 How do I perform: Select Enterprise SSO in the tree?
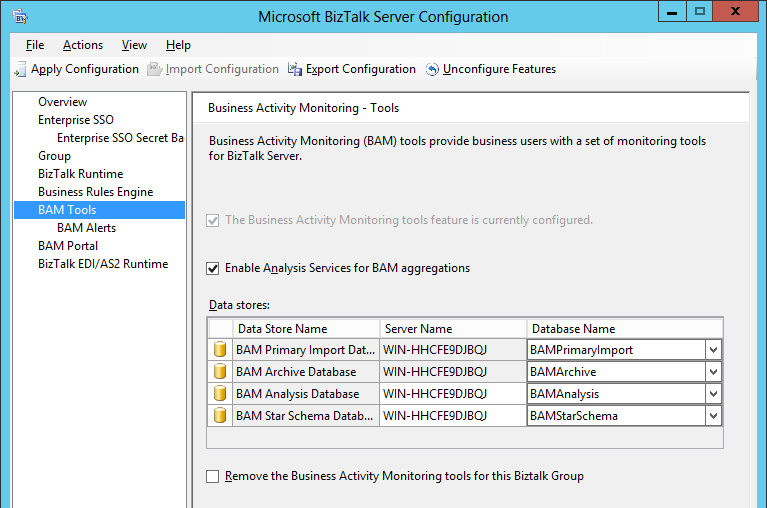76,120
